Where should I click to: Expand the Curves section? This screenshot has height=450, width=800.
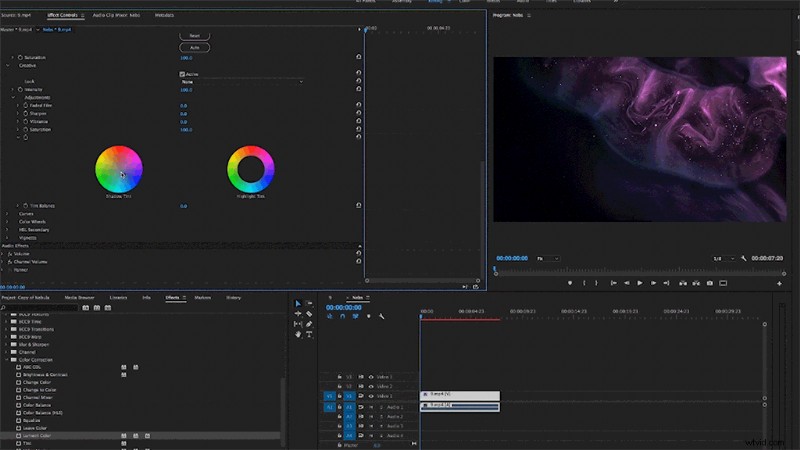pos(7,214)
